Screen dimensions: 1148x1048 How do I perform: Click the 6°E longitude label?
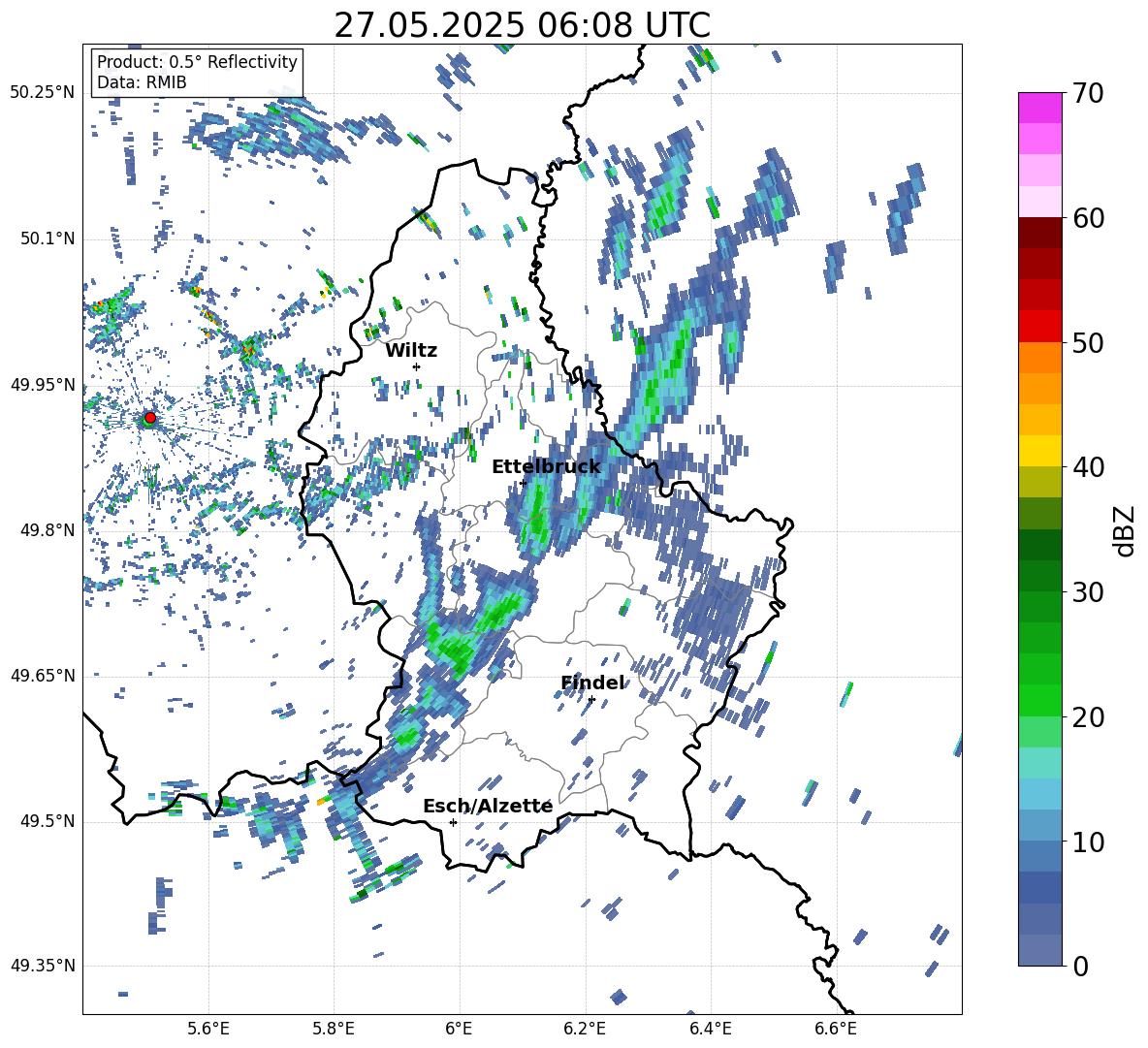pyautogui.click(x=459, y=1029)
